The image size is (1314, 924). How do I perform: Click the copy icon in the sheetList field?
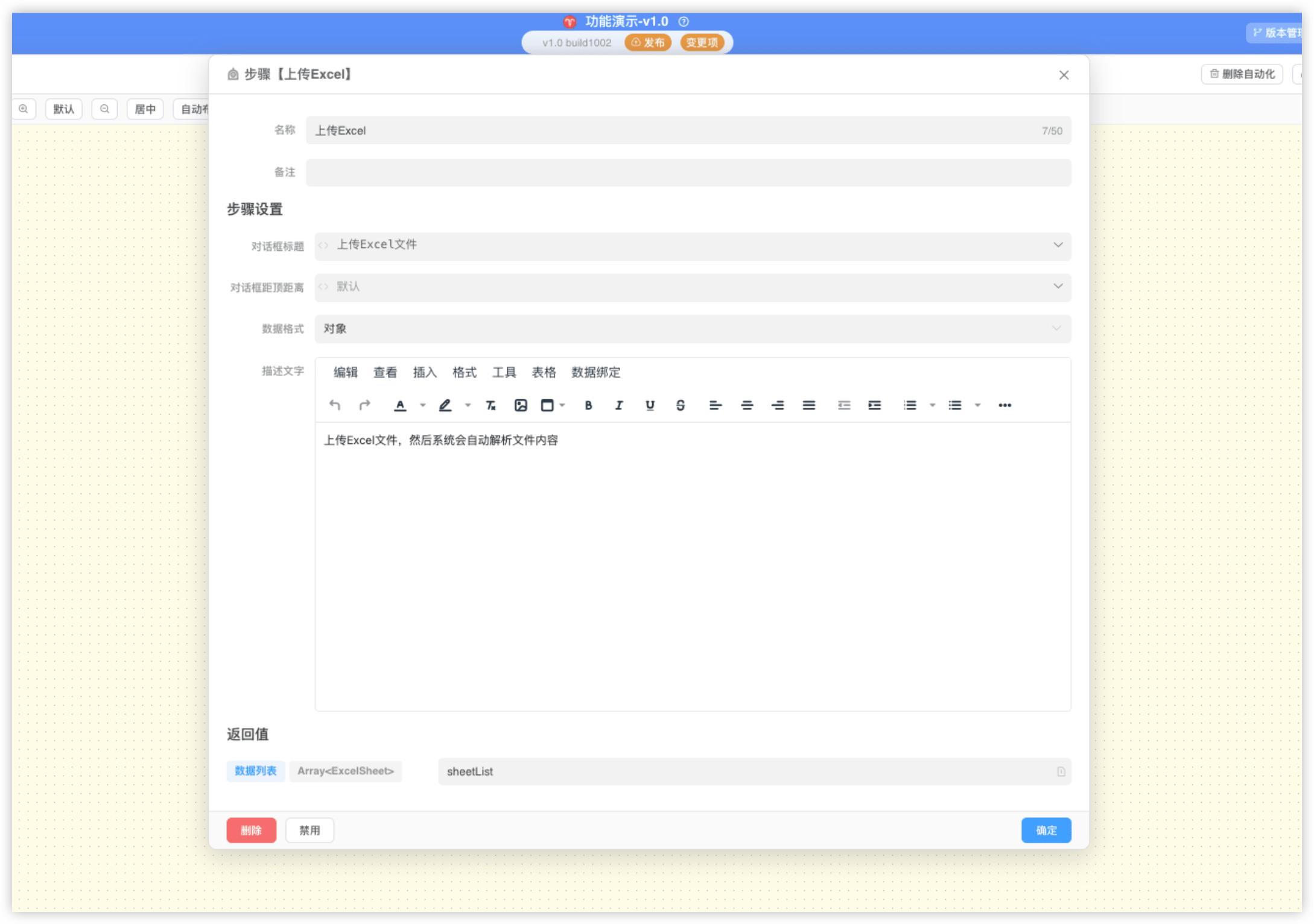pos(1061,771)
